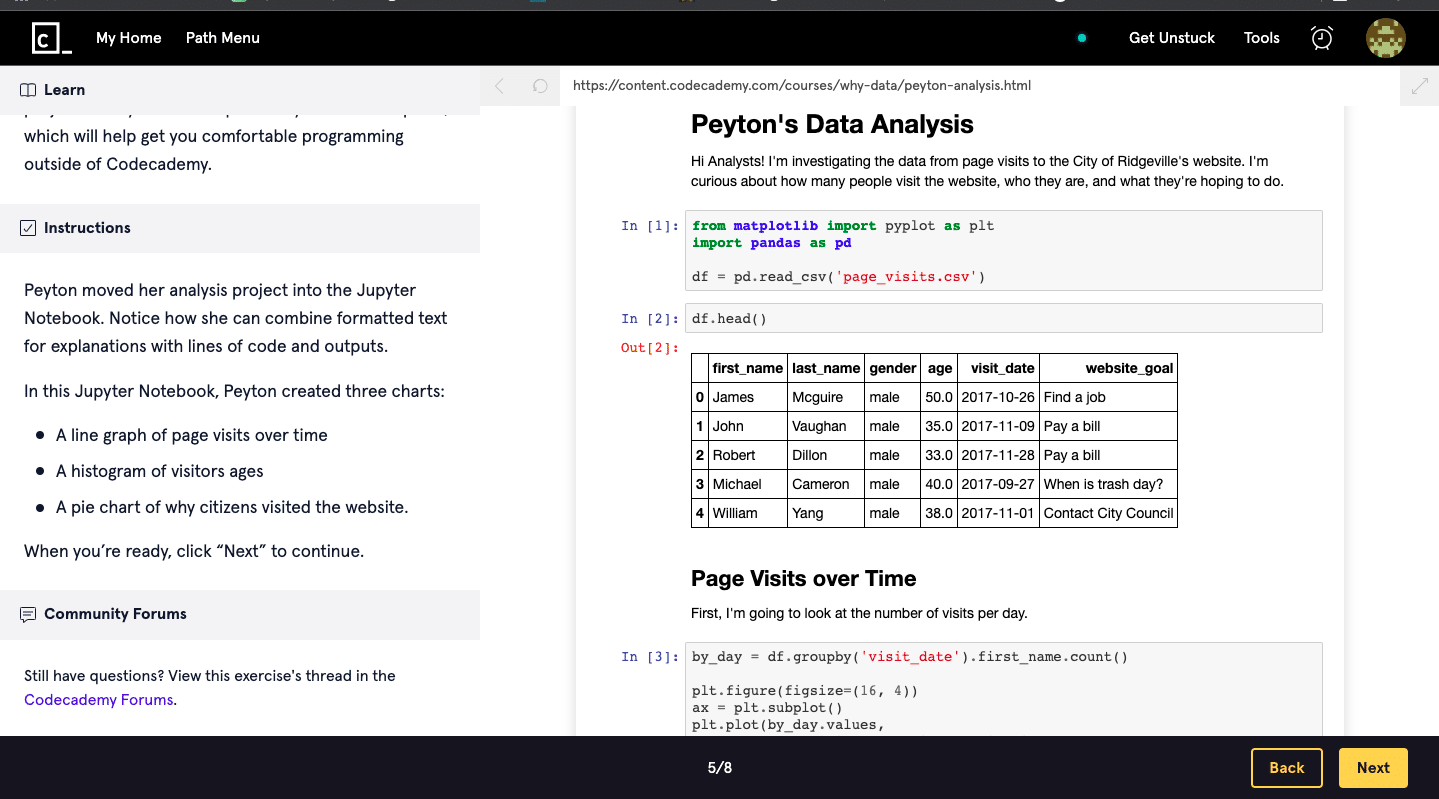Expand the notebook to full screen
1439x799 pixels.
click(x=1419, y=86)
